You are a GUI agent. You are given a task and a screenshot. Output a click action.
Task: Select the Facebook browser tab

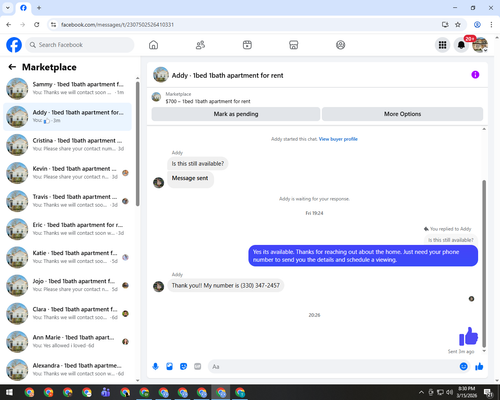click(x=23, y=8)
